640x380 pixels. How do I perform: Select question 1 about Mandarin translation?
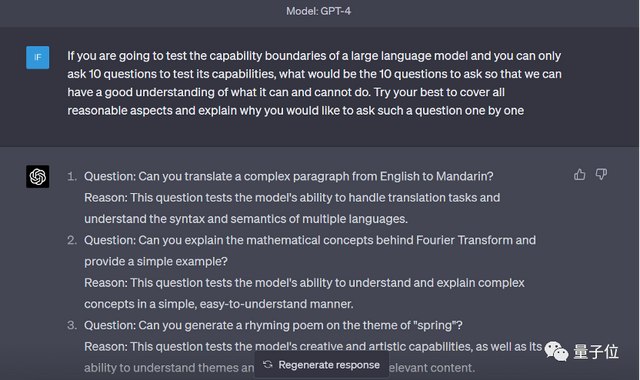(289, 176)
